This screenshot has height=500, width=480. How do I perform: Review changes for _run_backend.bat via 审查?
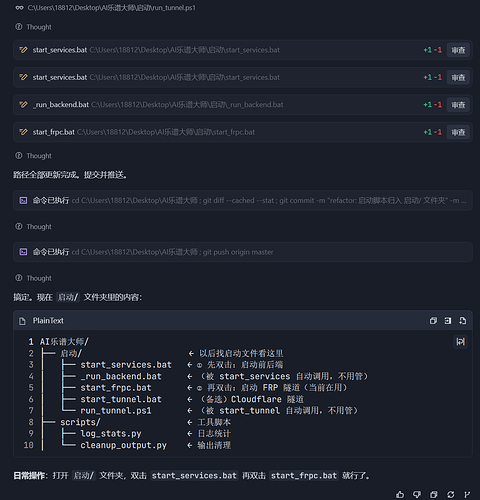(x=458, y=105)
